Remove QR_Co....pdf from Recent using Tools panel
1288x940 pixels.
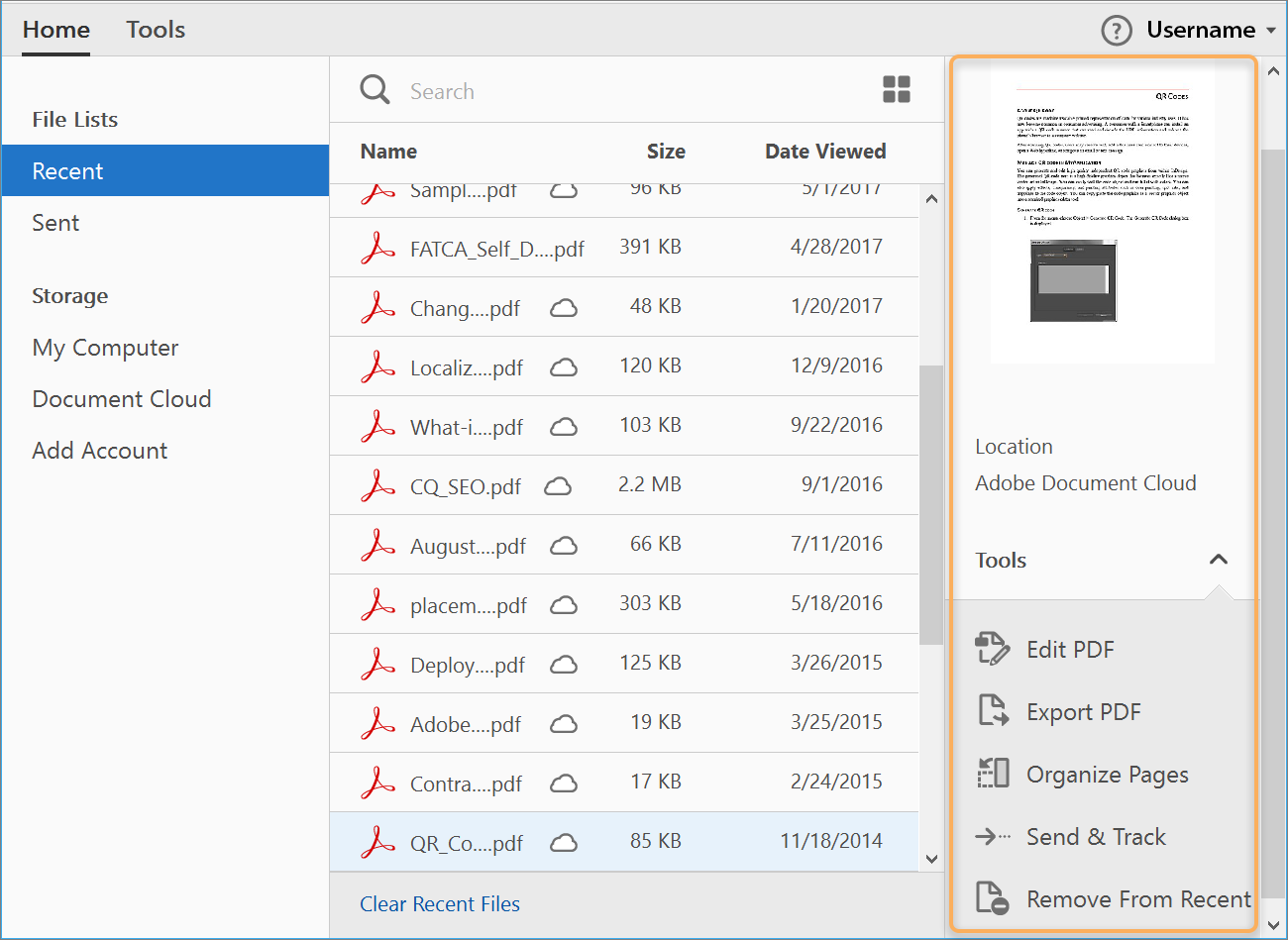(1137, 898)
